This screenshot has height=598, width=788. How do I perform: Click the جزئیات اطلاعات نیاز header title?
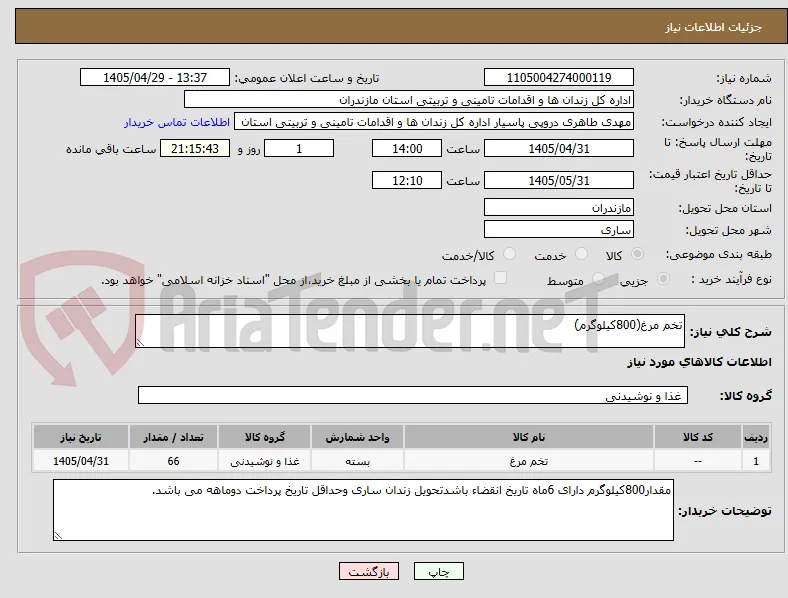(714, 27)
